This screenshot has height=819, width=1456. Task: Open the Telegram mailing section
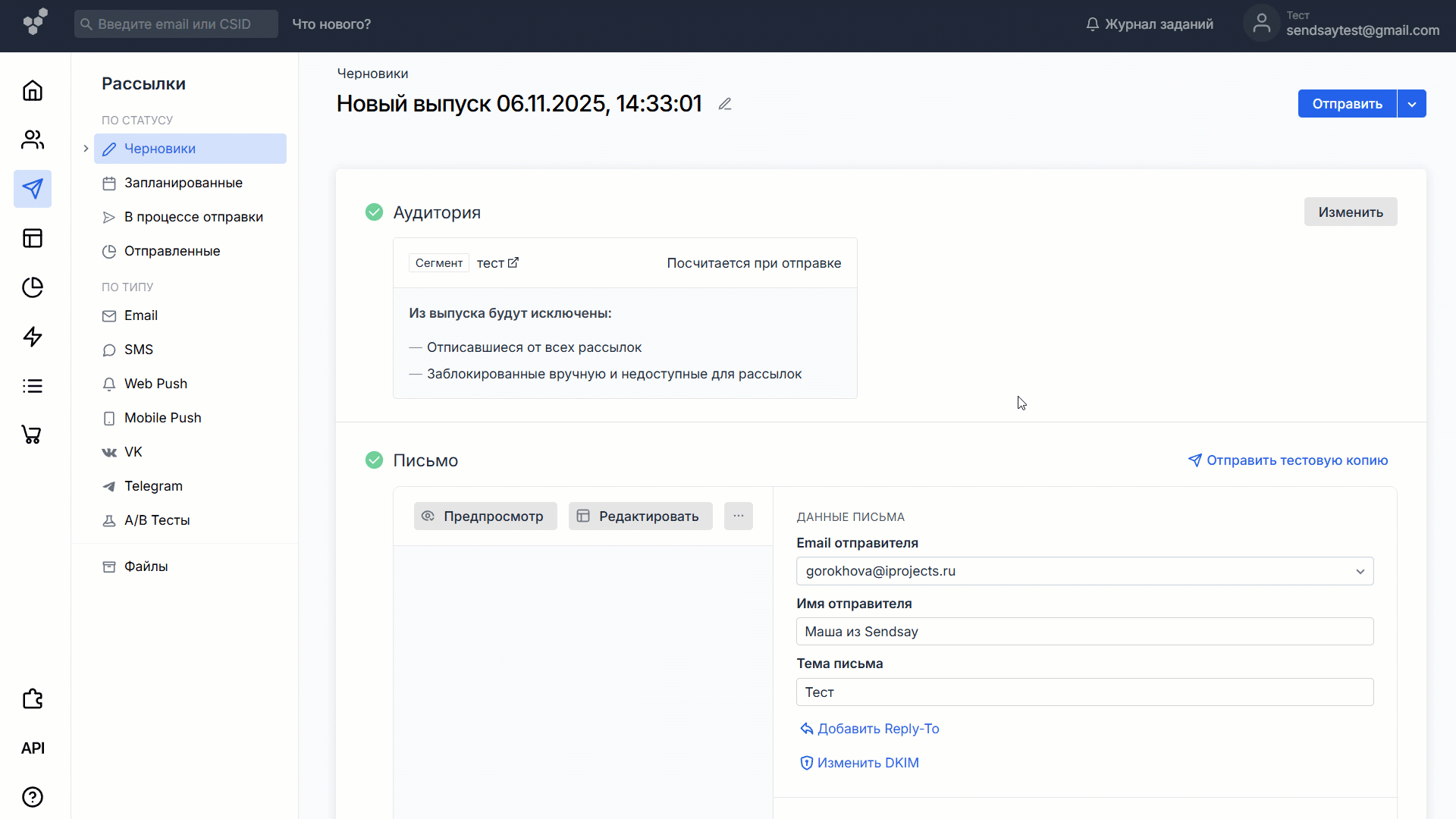(153, 485)
